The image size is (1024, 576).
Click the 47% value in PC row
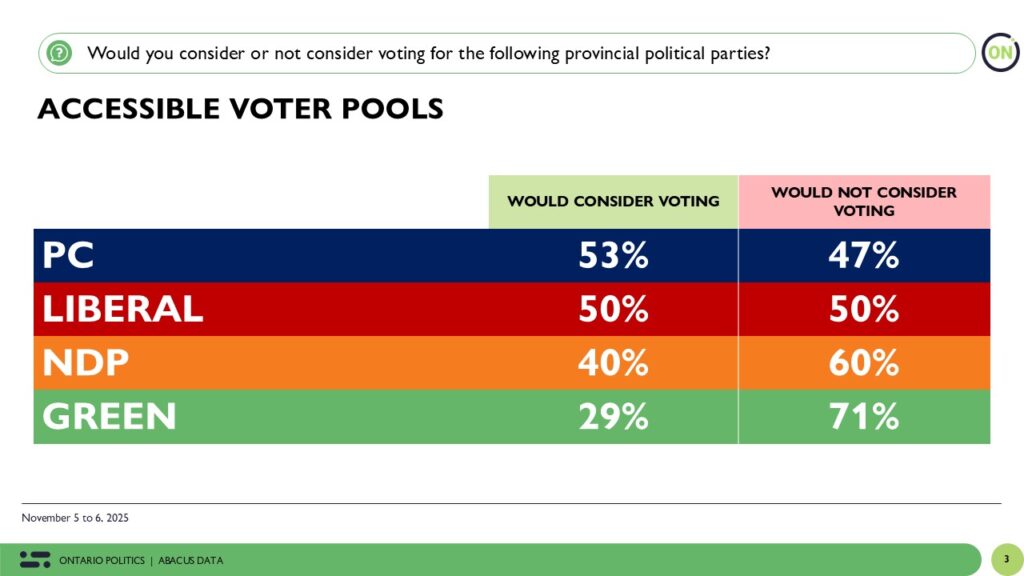click(x=864, y=256)
